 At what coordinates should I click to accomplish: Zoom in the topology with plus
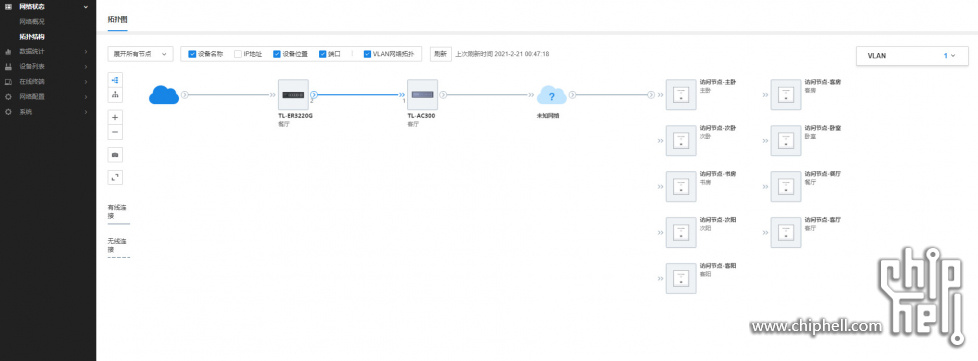pos(115,117)
